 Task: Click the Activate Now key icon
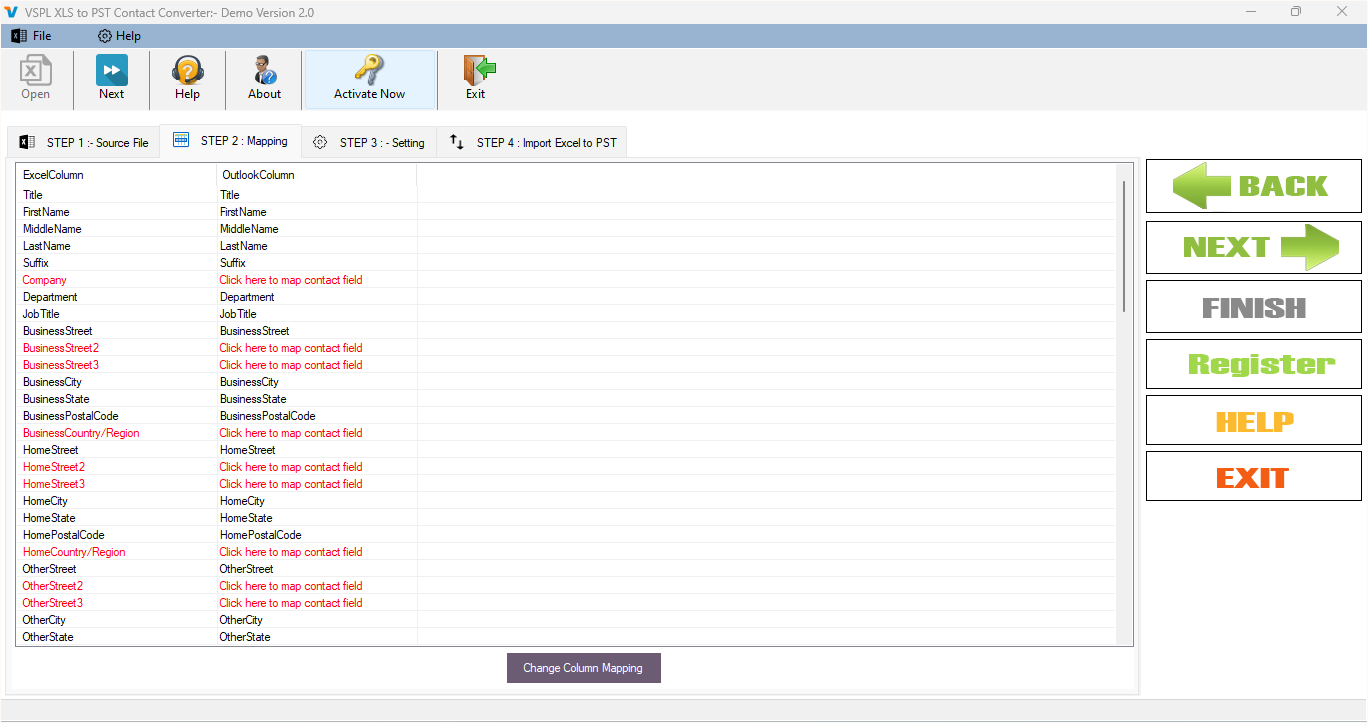(x=370, y=78)
